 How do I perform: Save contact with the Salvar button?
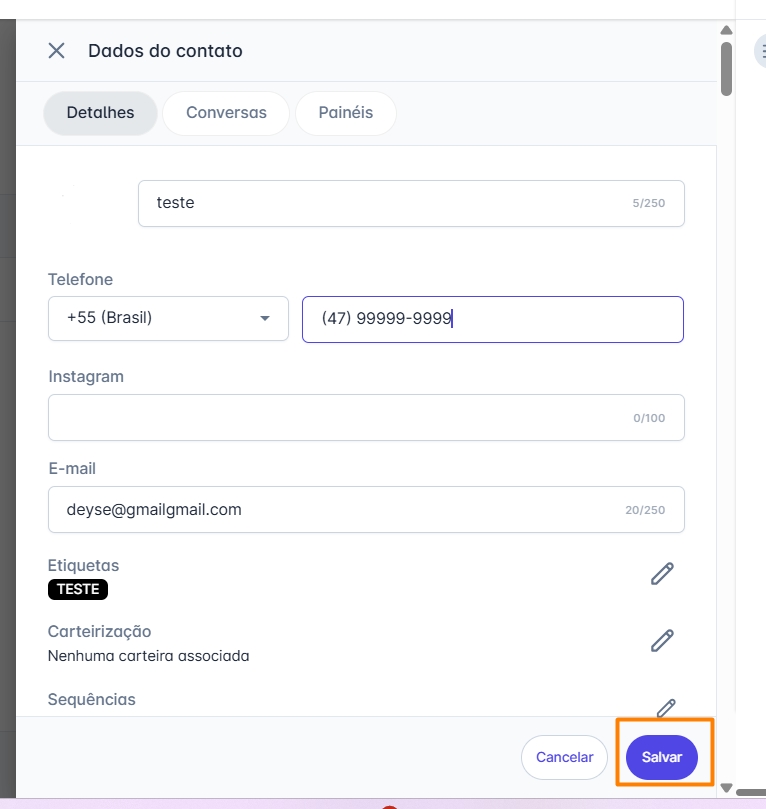(662, 758)
